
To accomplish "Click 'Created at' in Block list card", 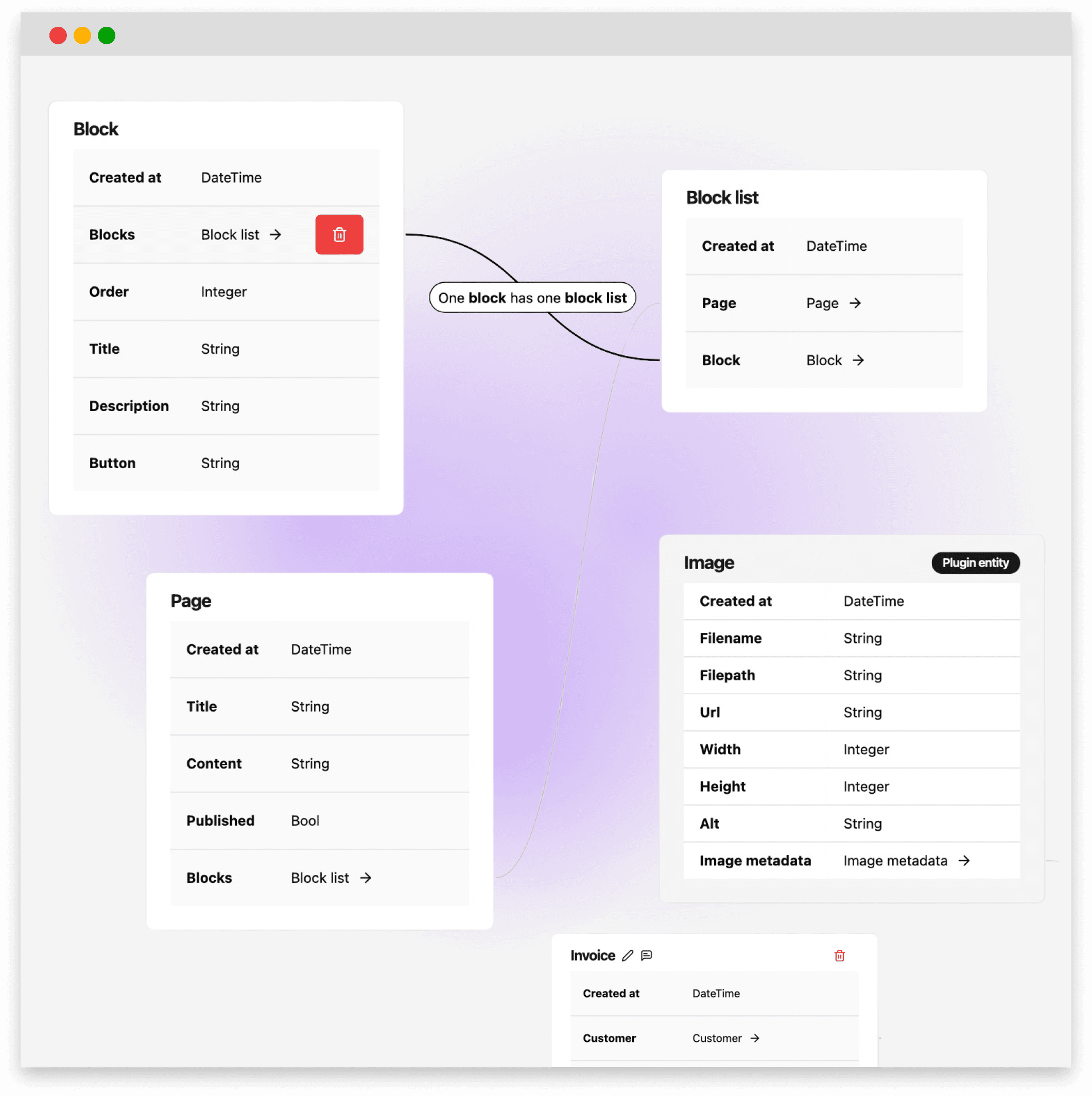I will tap(738, 246).
